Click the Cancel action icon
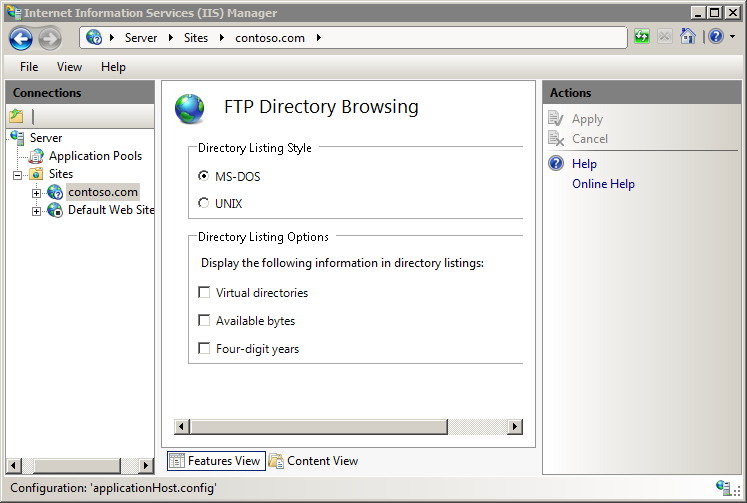This screenshot has height=503, width=747. click(x=556, y=139)
